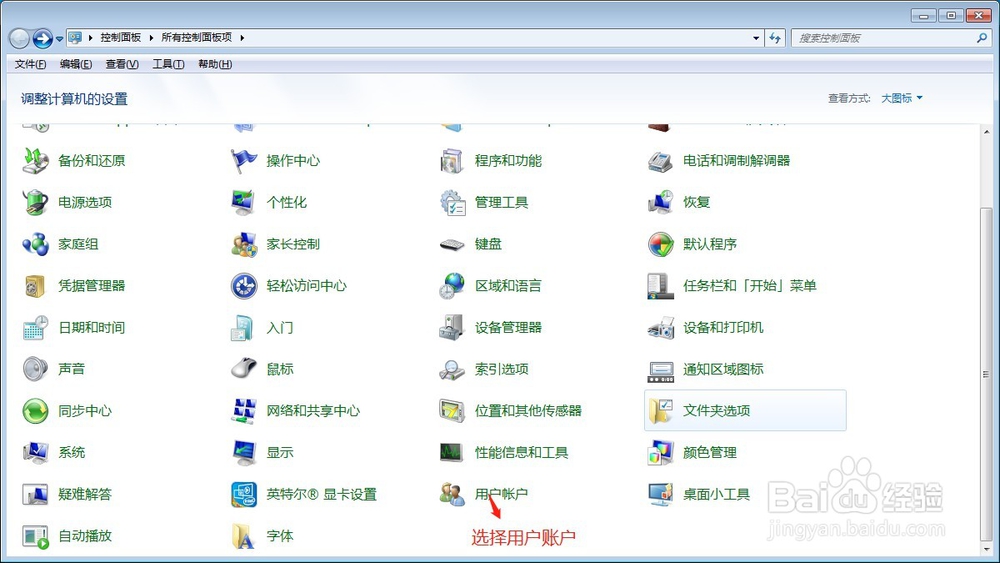Click the 显示 link text
Viewport: 1000px width, 563px height.
click(280, 453)
